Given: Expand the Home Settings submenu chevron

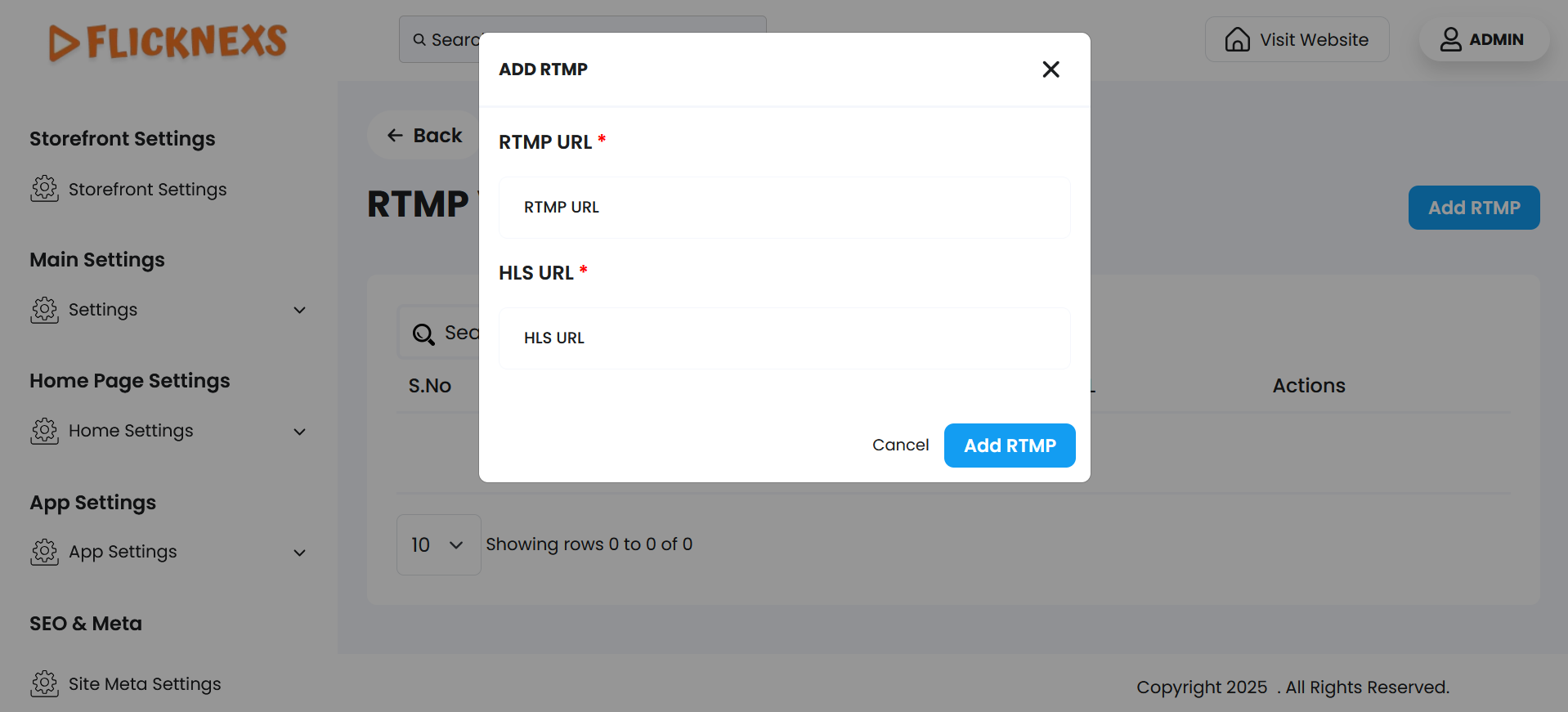Looking at the screenshot, I should click(300, 432).
